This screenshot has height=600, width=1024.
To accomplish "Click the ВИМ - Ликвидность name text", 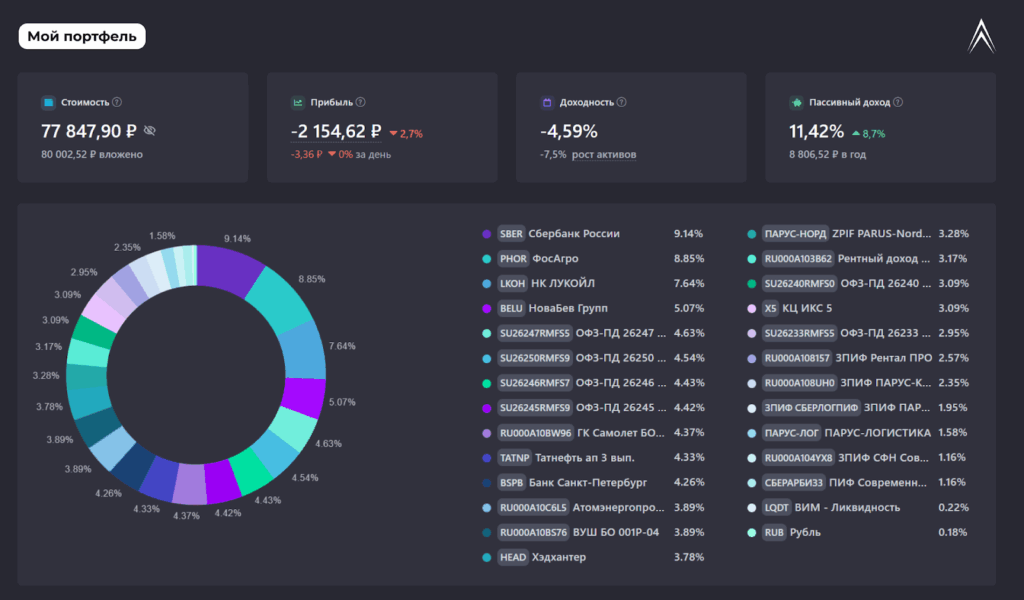I will tap(847, 507).
